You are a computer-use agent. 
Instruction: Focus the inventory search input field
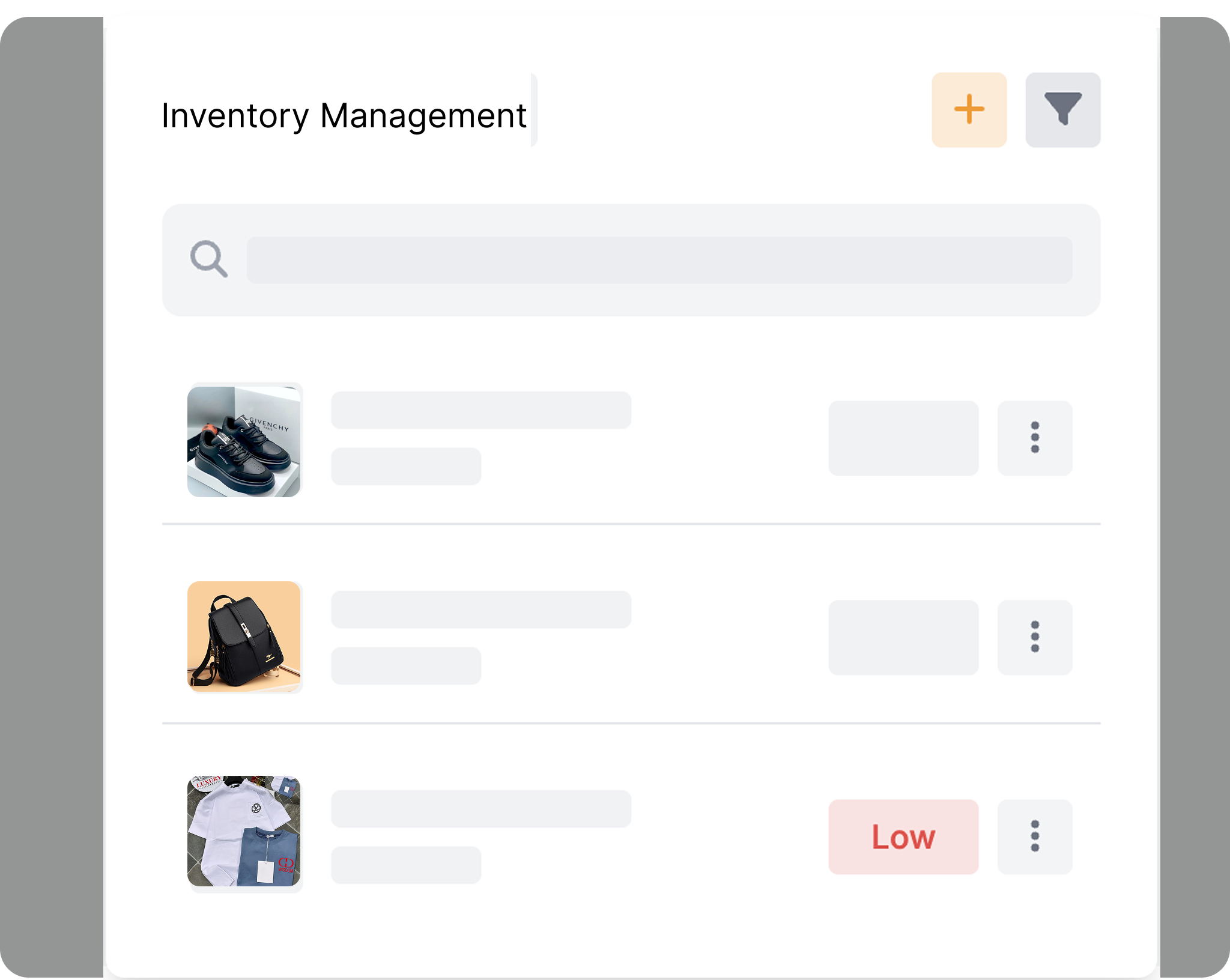tap(659, 260)
